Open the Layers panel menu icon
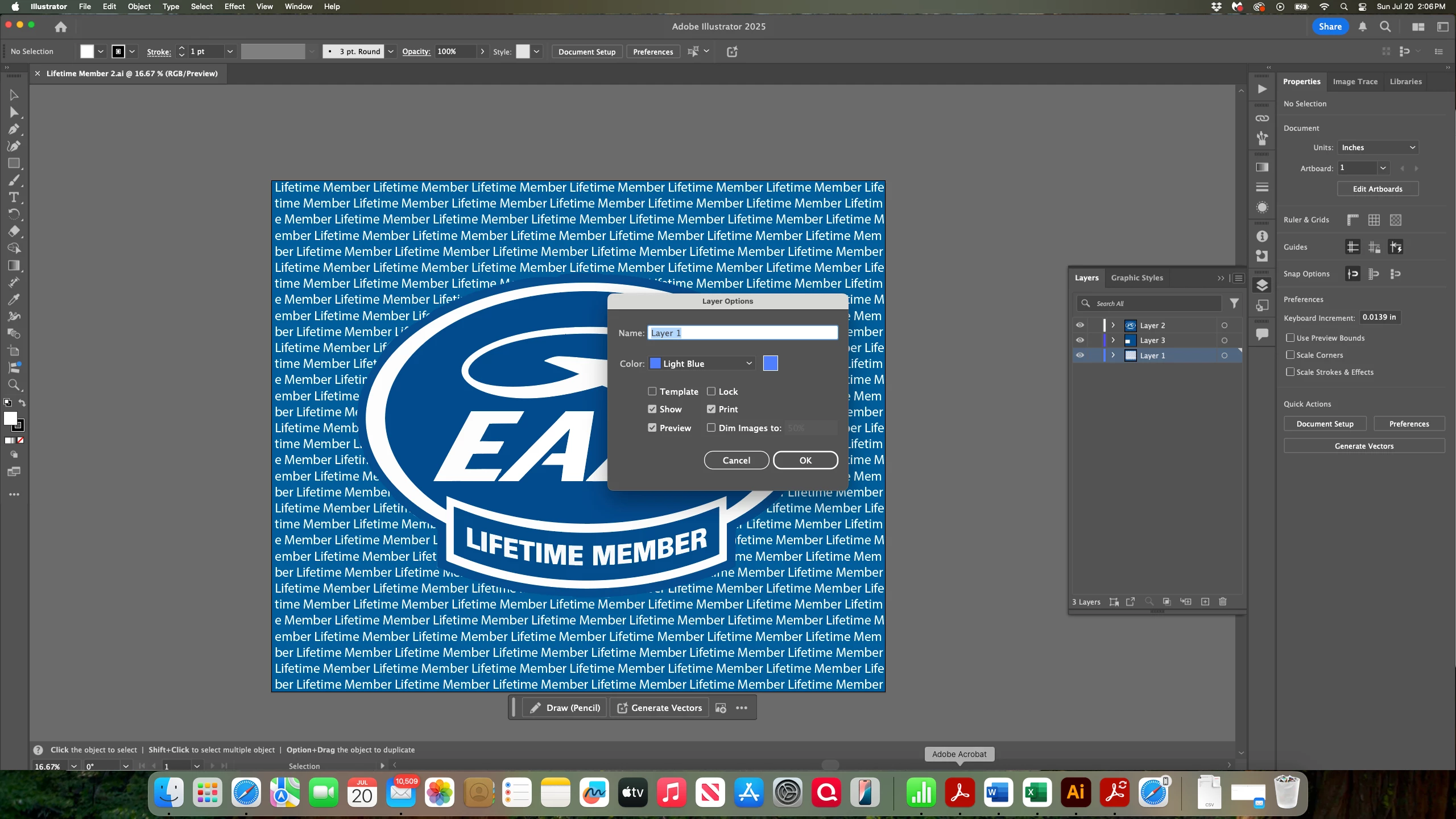The height and width of the screenshot is (819, 1456). (x=1238, y=278)
